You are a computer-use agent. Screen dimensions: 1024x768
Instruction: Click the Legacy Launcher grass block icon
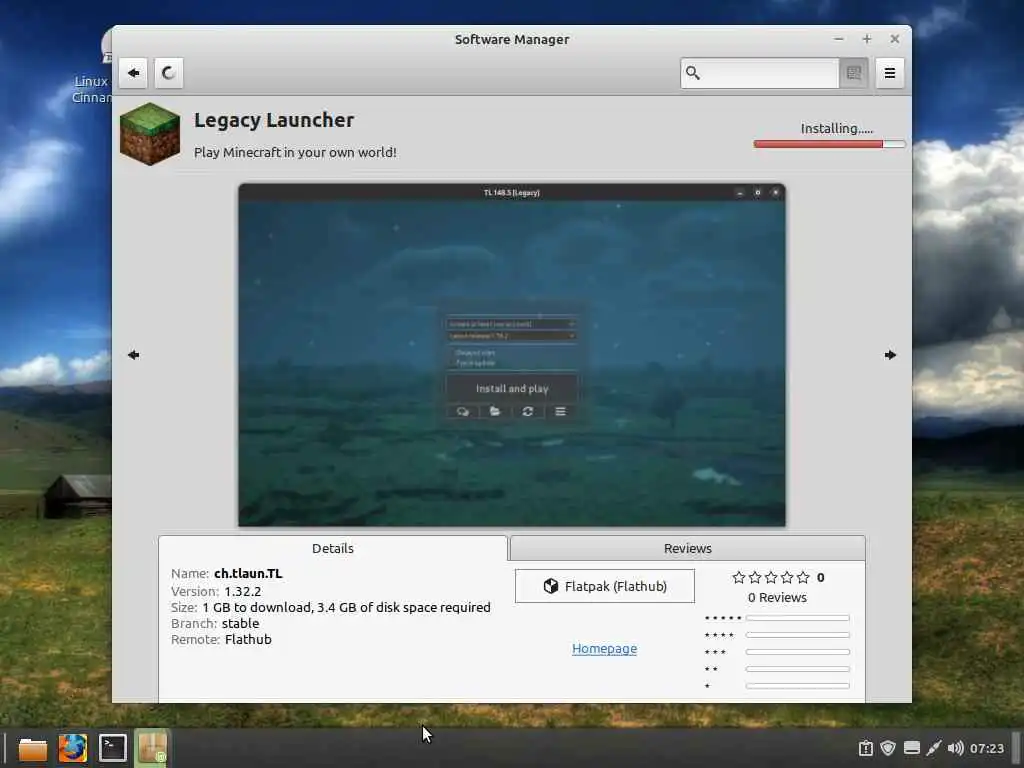pyautogui.click(x=150, y=134)
